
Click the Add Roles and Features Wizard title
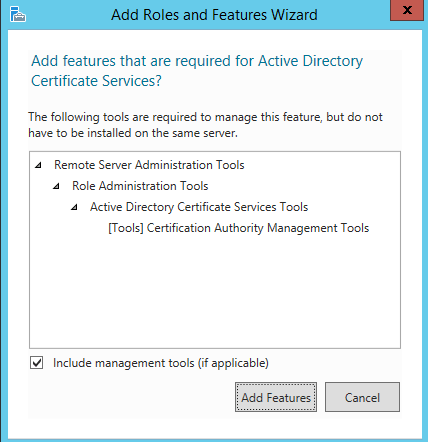(214, 15)
